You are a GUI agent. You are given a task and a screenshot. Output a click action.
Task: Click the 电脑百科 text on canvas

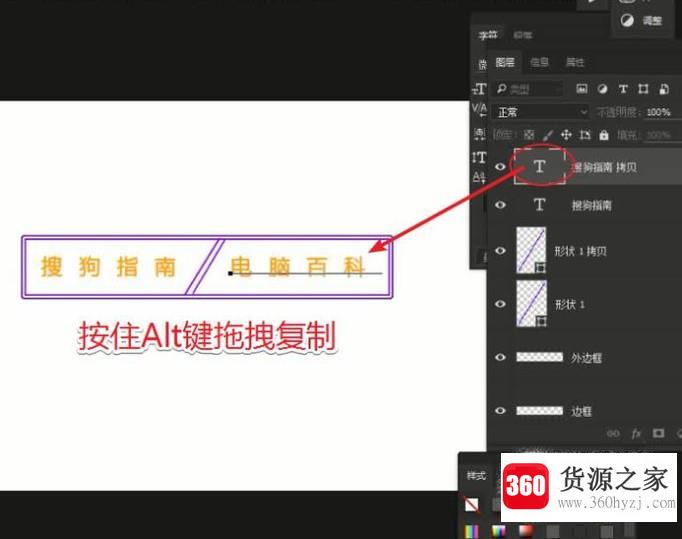click(298, 267)
